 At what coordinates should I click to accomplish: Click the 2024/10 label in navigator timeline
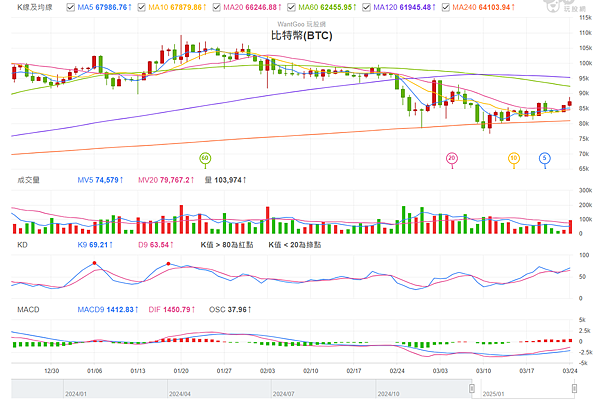388,394
